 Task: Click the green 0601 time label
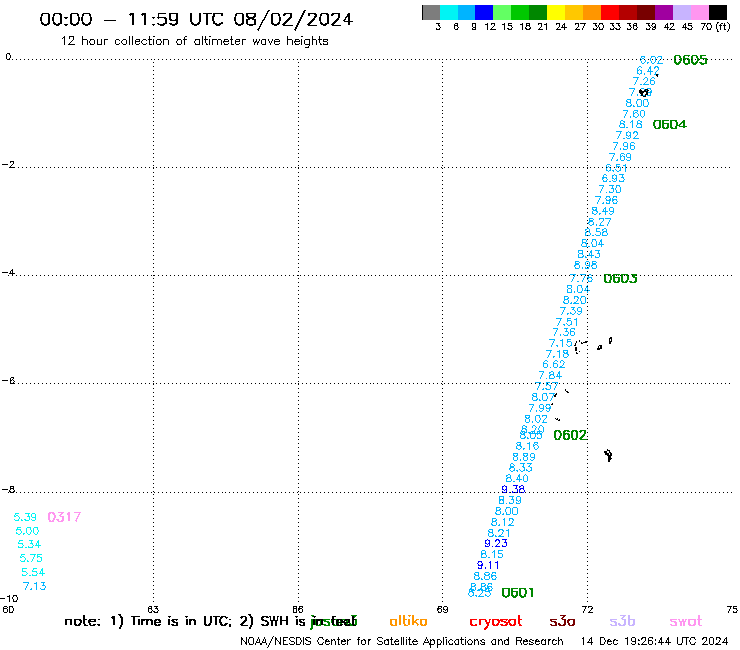[x=518, y=593]
